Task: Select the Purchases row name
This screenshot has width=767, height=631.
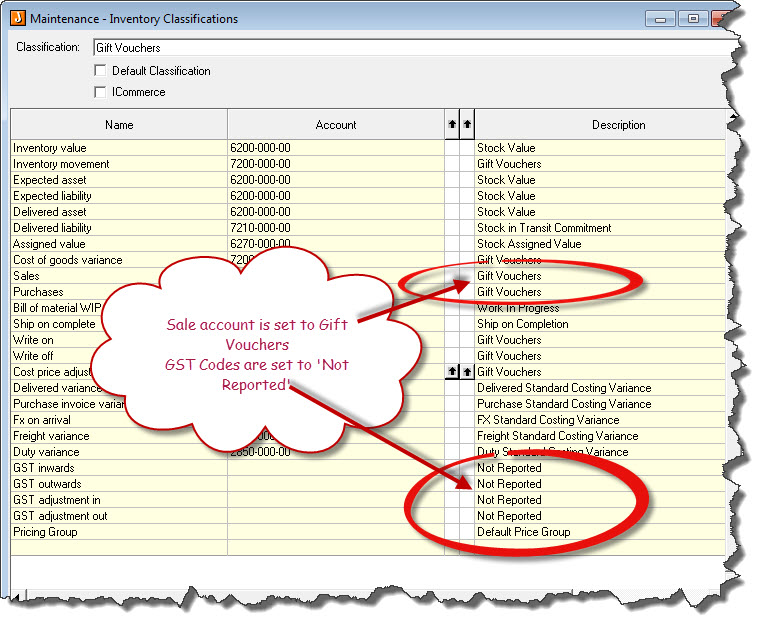Action: (38, 292)
